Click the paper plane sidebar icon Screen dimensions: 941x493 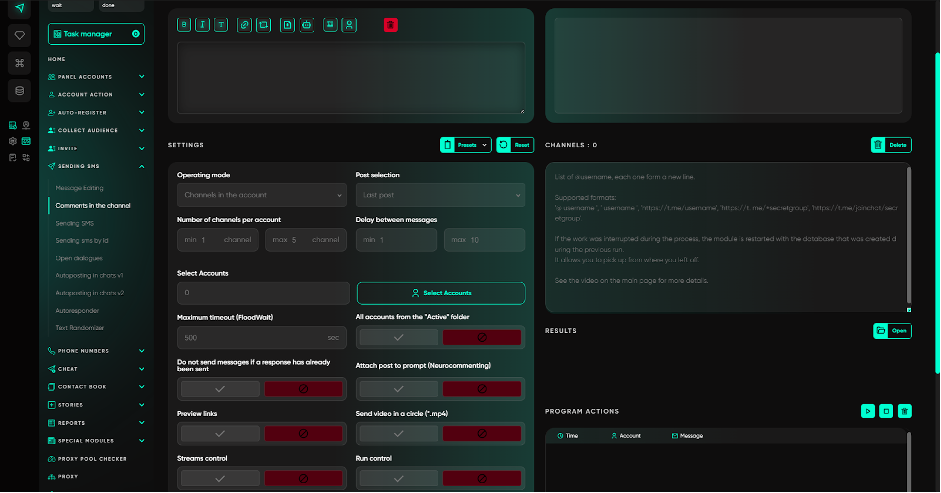click(19, 8)
